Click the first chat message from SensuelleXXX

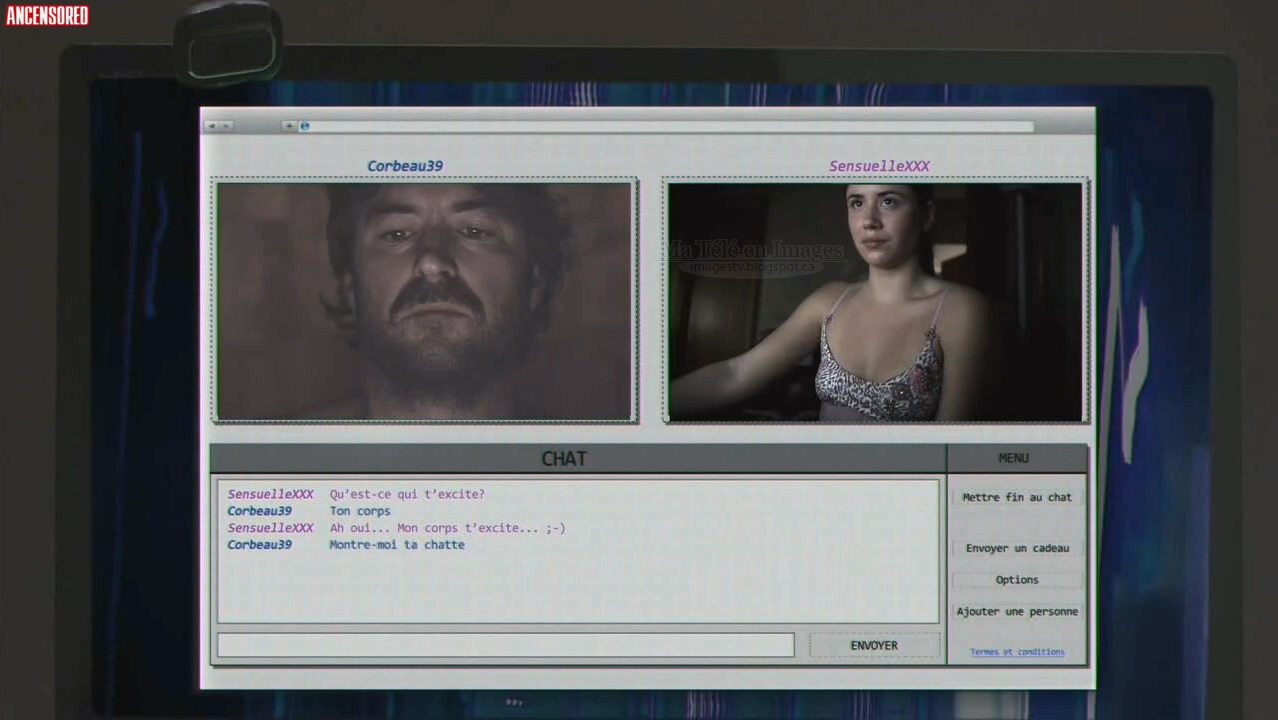(x=407, y=494)
